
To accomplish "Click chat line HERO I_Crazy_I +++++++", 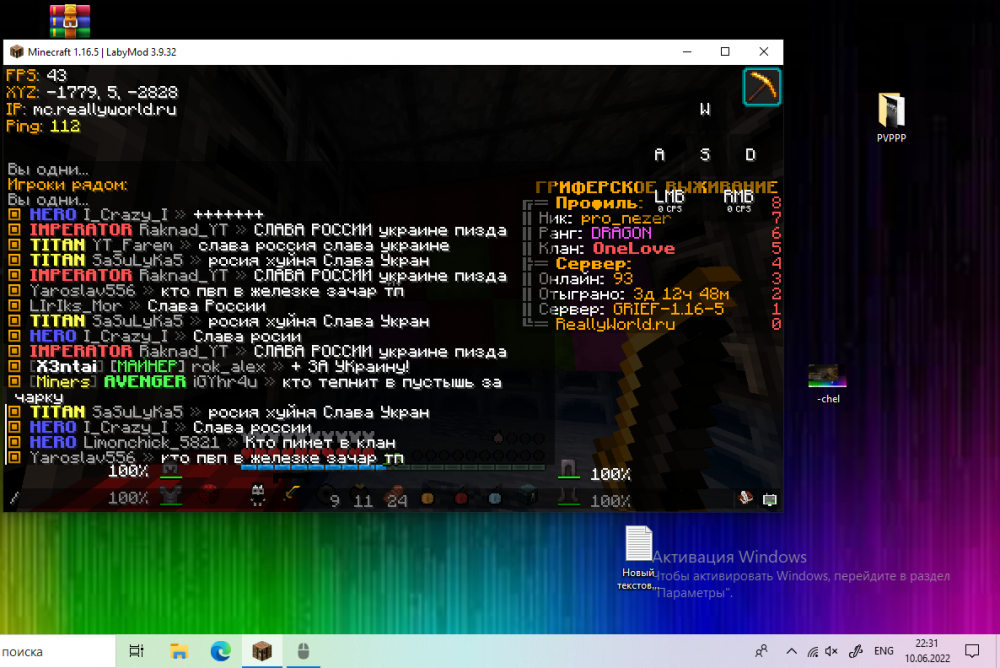I will pyautogui.click(x=146, y=214).
